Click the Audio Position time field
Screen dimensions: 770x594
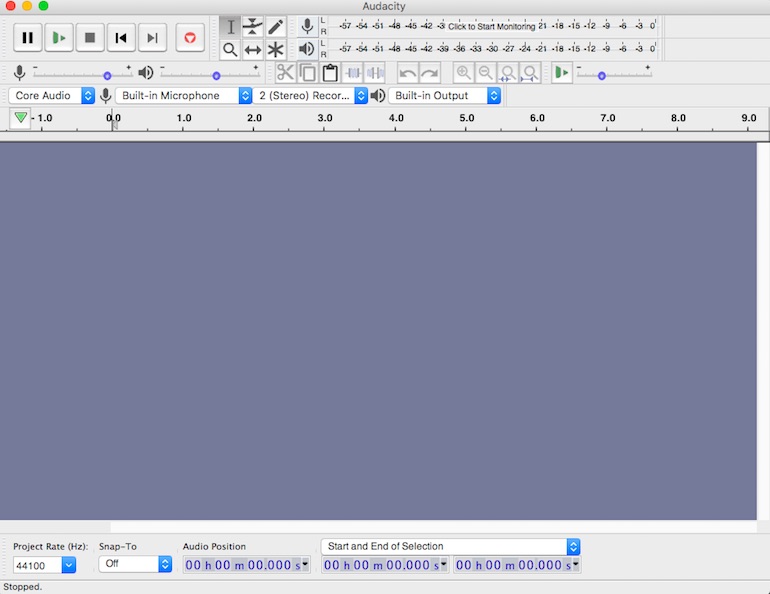[x=243, y=565]
